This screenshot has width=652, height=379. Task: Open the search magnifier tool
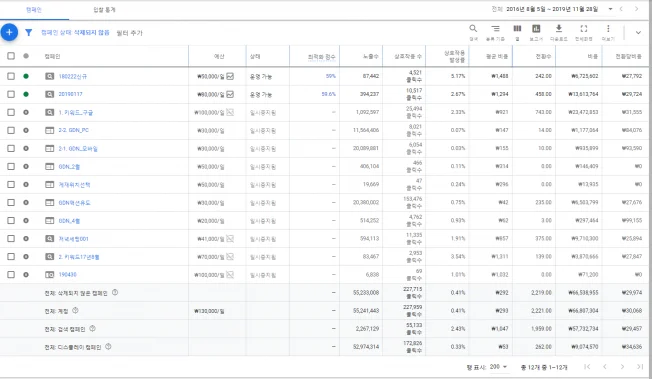point(473,28)
